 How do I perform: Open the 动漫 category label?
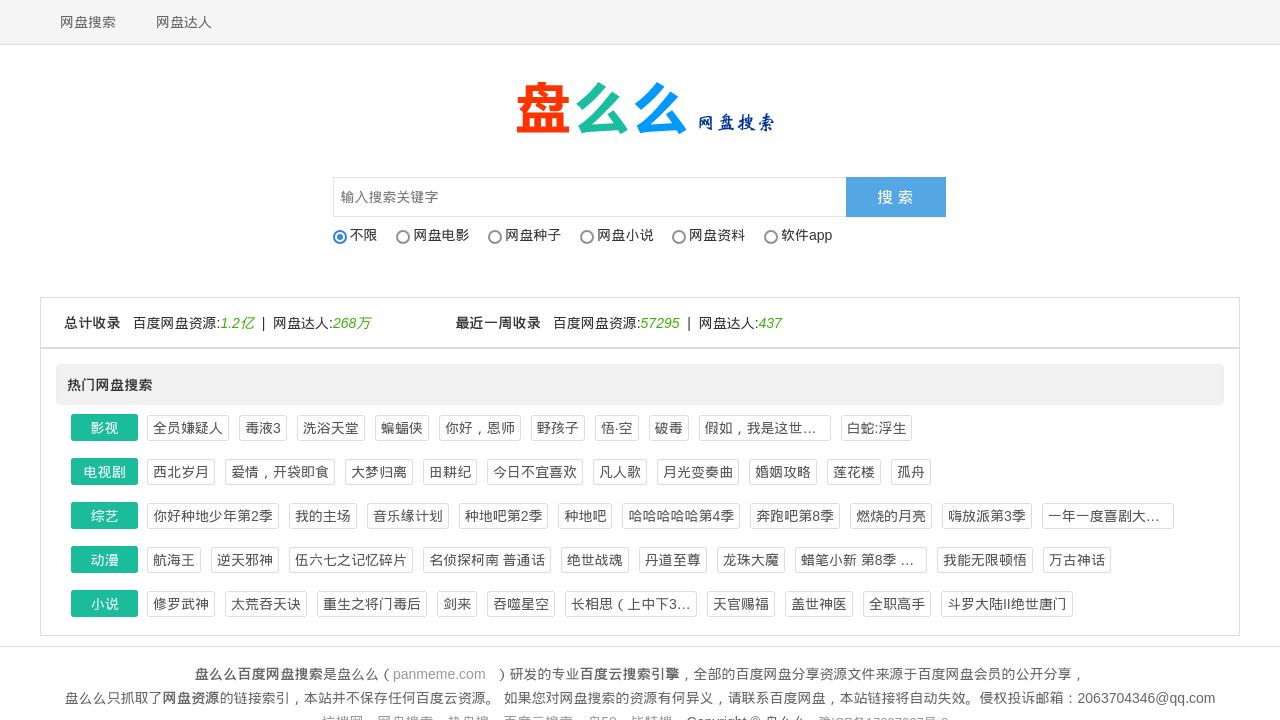(x=104, y=560)
